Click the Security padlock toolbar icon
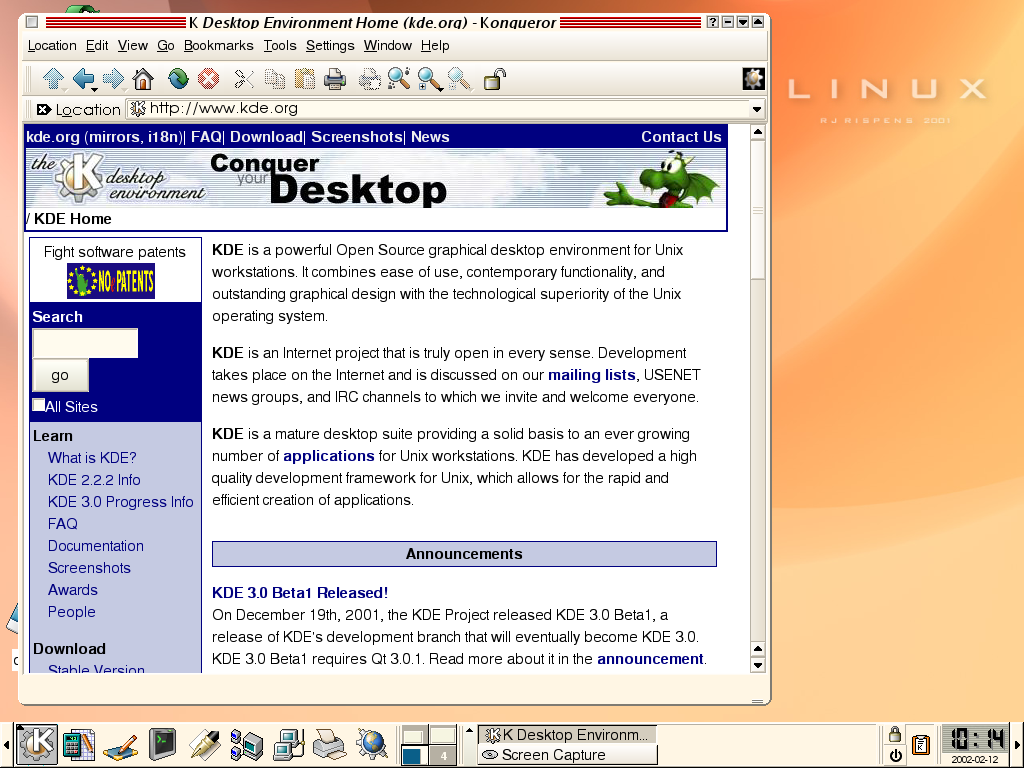Viewport: 1024px width, 768px height. [494, 79]
